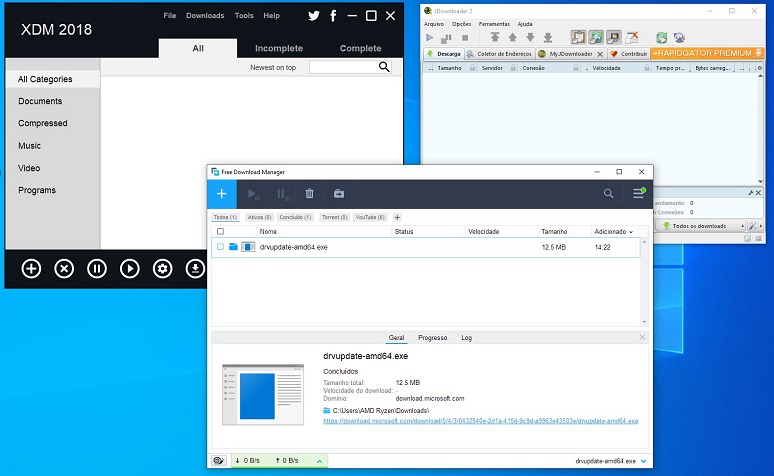The image size is (774, 476).
Task: Open the settings gear icon in XDM
Action: coord(162,269)
